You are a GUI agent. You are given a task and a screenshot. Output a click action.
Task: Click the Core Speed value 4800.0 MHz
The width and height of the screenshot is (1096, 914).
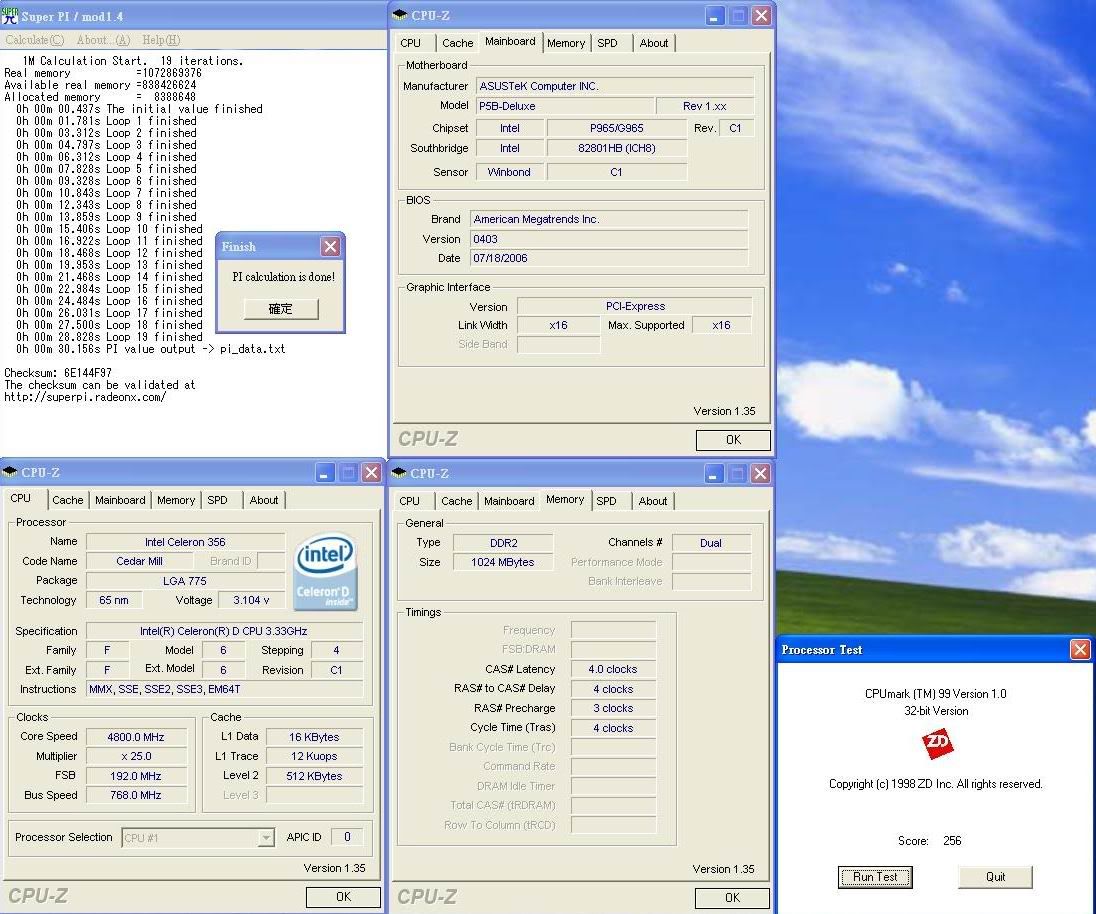click(136, 737)
